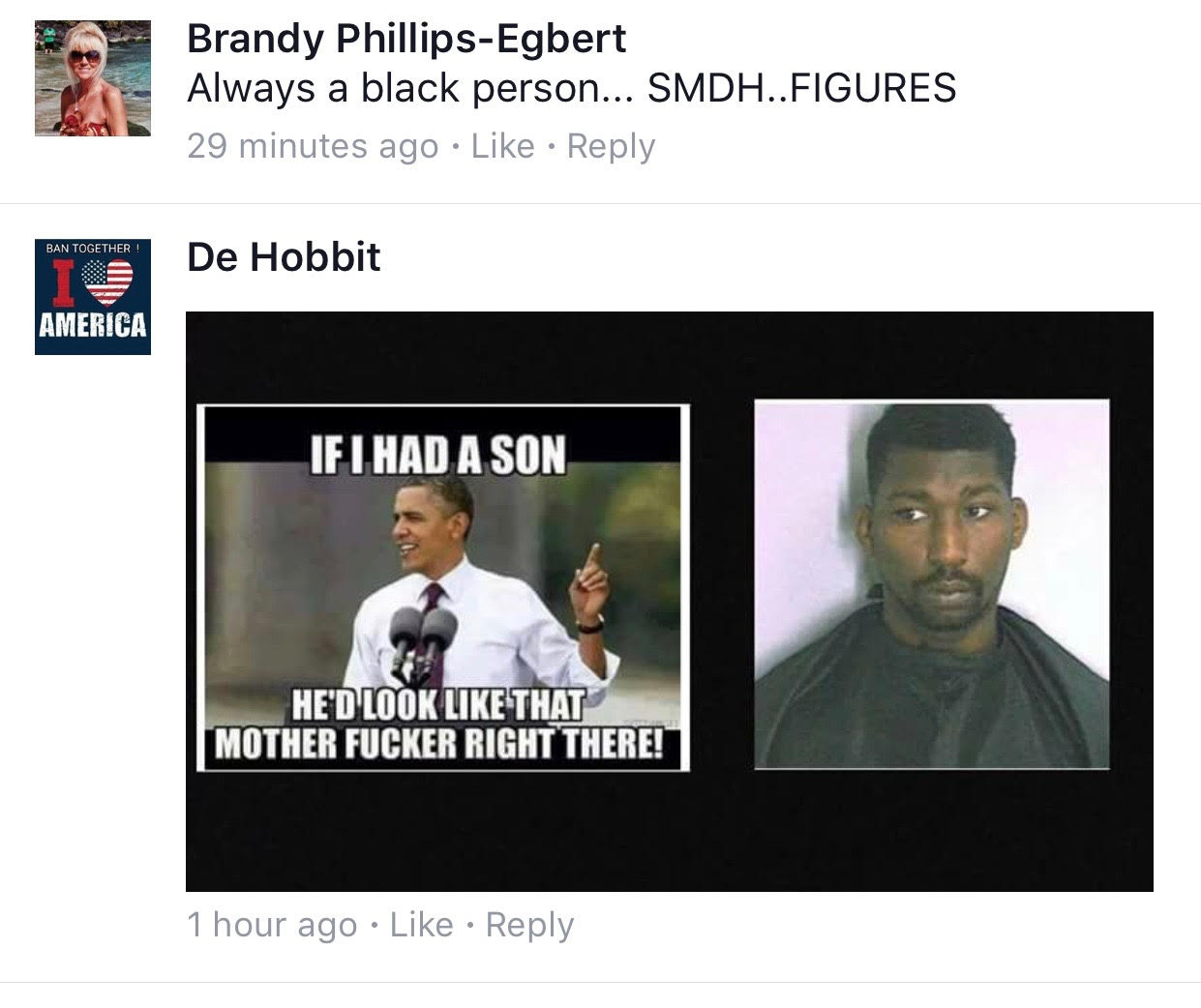Click the IF I HAD A SON caption
The height and width of the screenshot is (1008, 1201).
437,455
